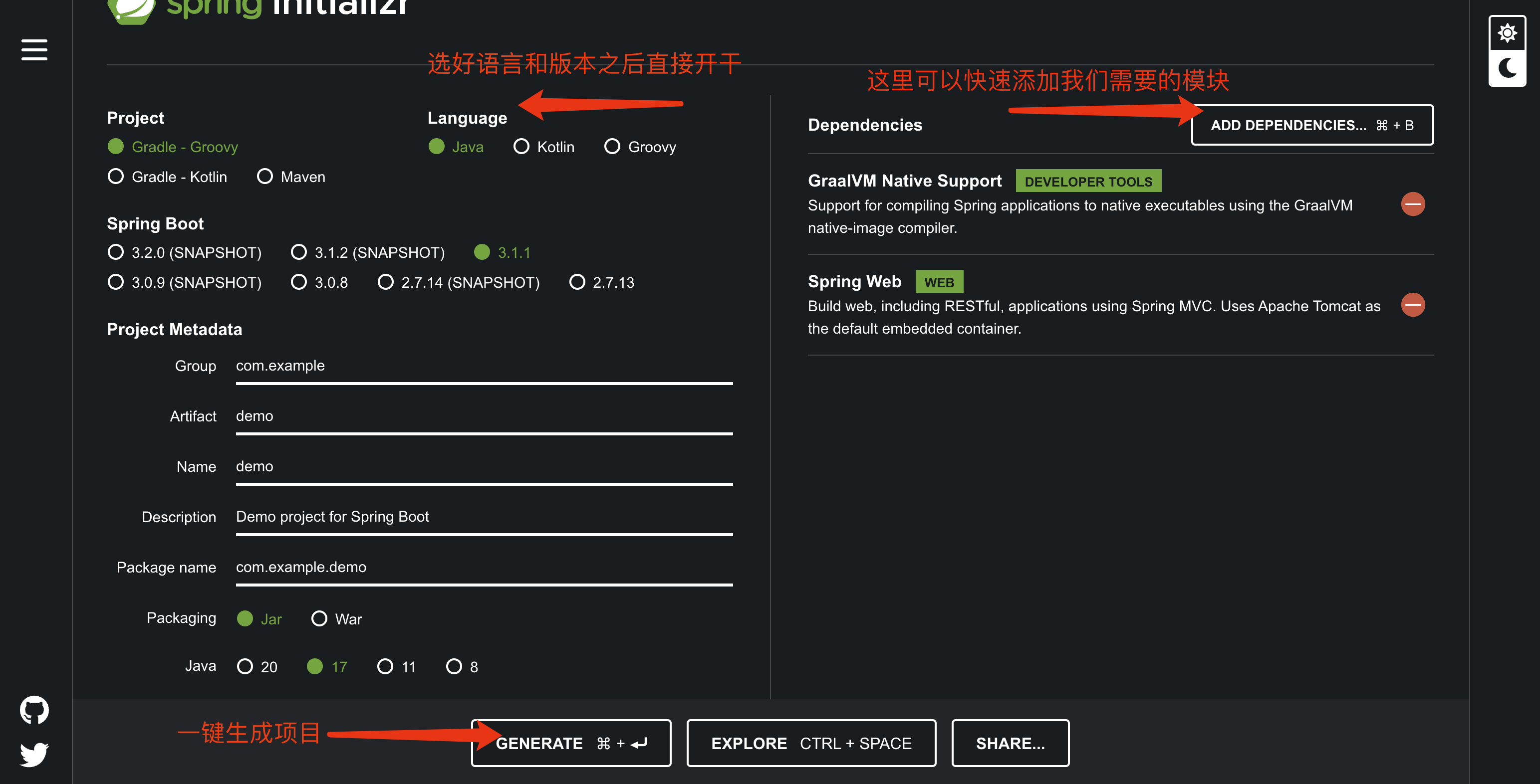1540x784 pixels.
Task: Select Gradle - Groovy project type
Action: [x=173, y=147]
